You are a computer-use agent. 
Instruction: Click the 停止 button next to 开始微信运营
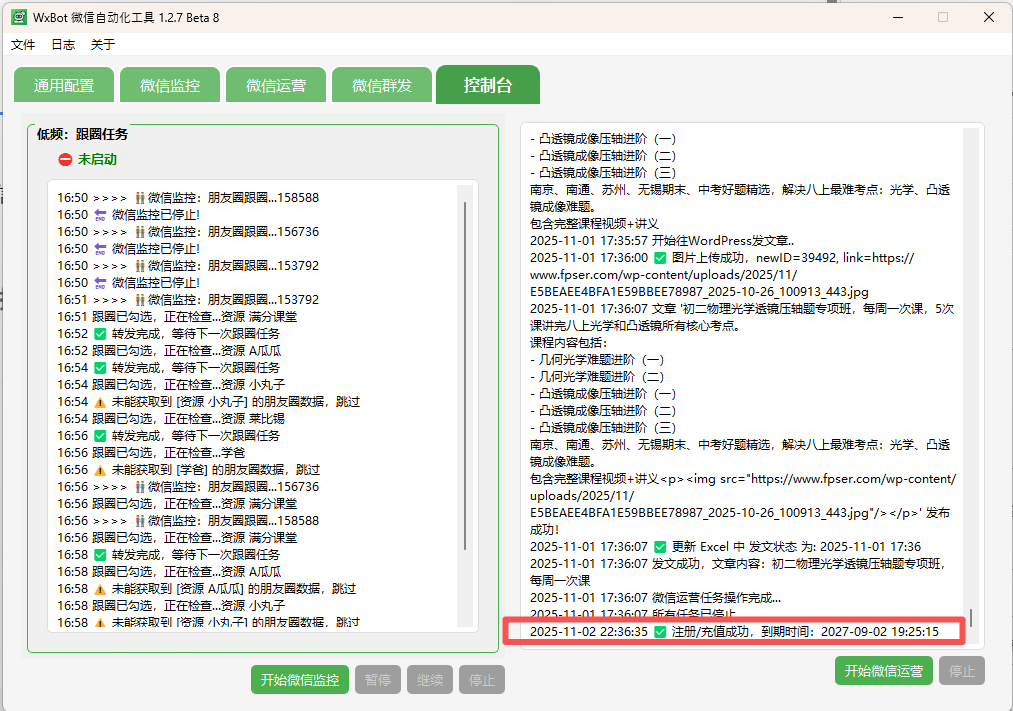coord(961,671)
